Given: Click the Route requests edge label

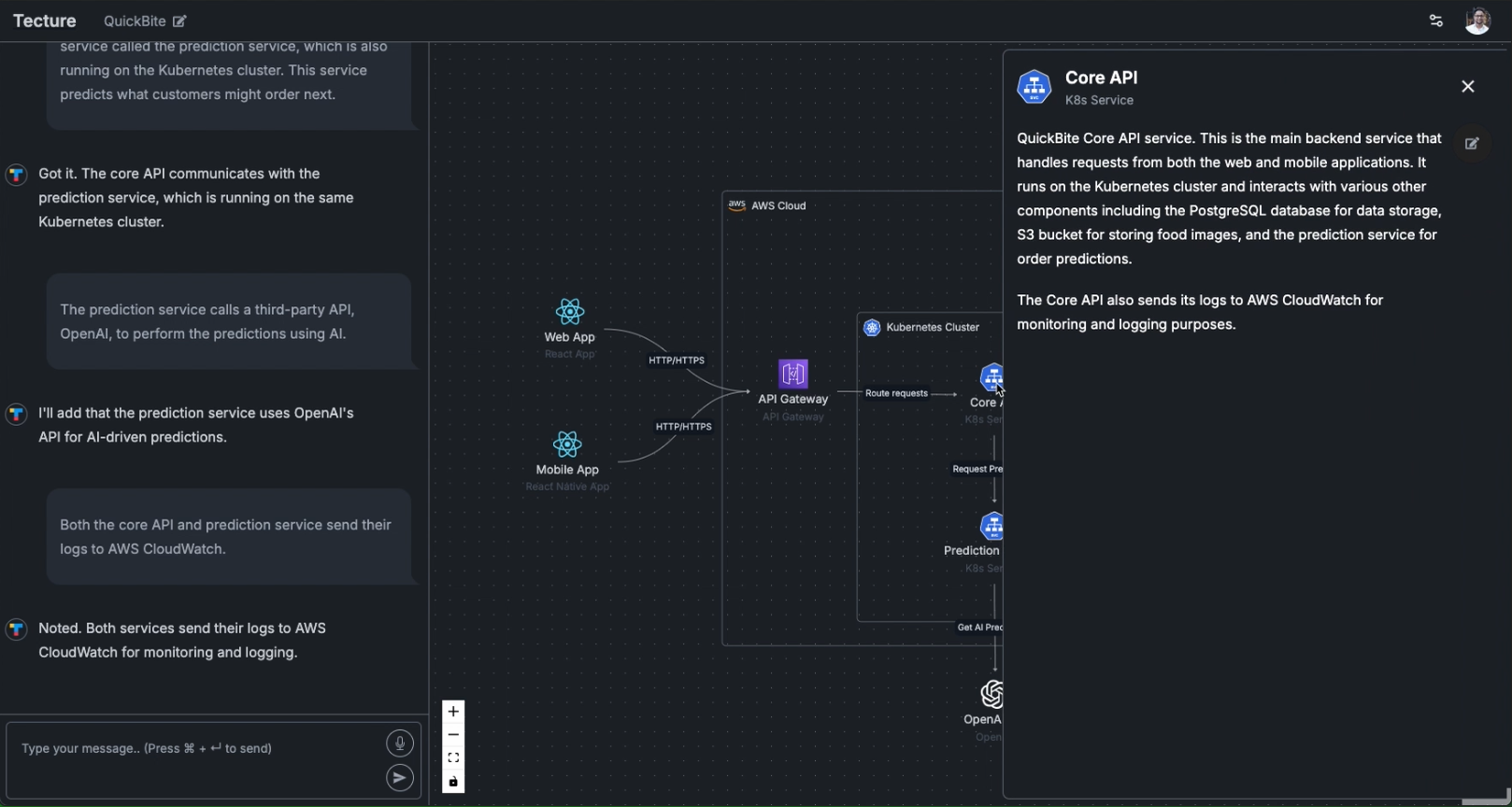Looking at the screenshot, I should [x=896, y=393].
